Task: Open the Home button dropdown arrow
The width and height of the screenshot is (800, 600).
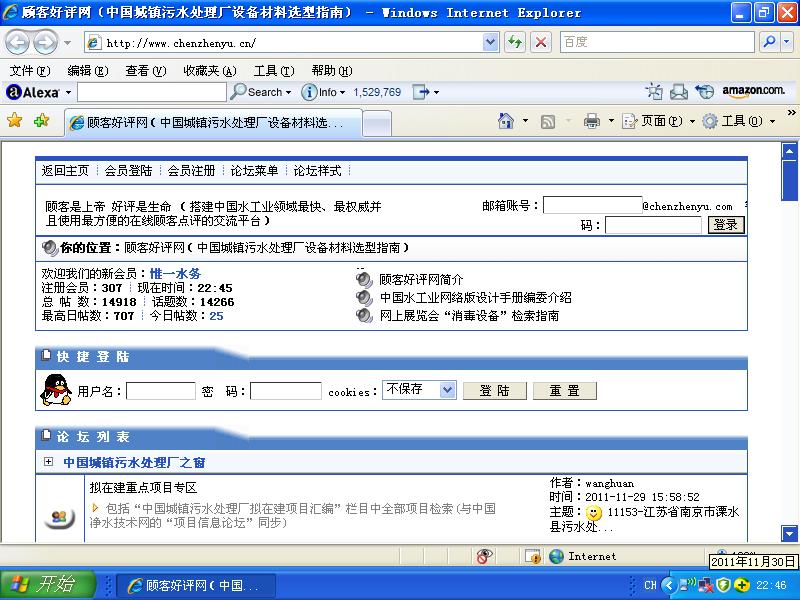Action: click(x=526, y=121)
